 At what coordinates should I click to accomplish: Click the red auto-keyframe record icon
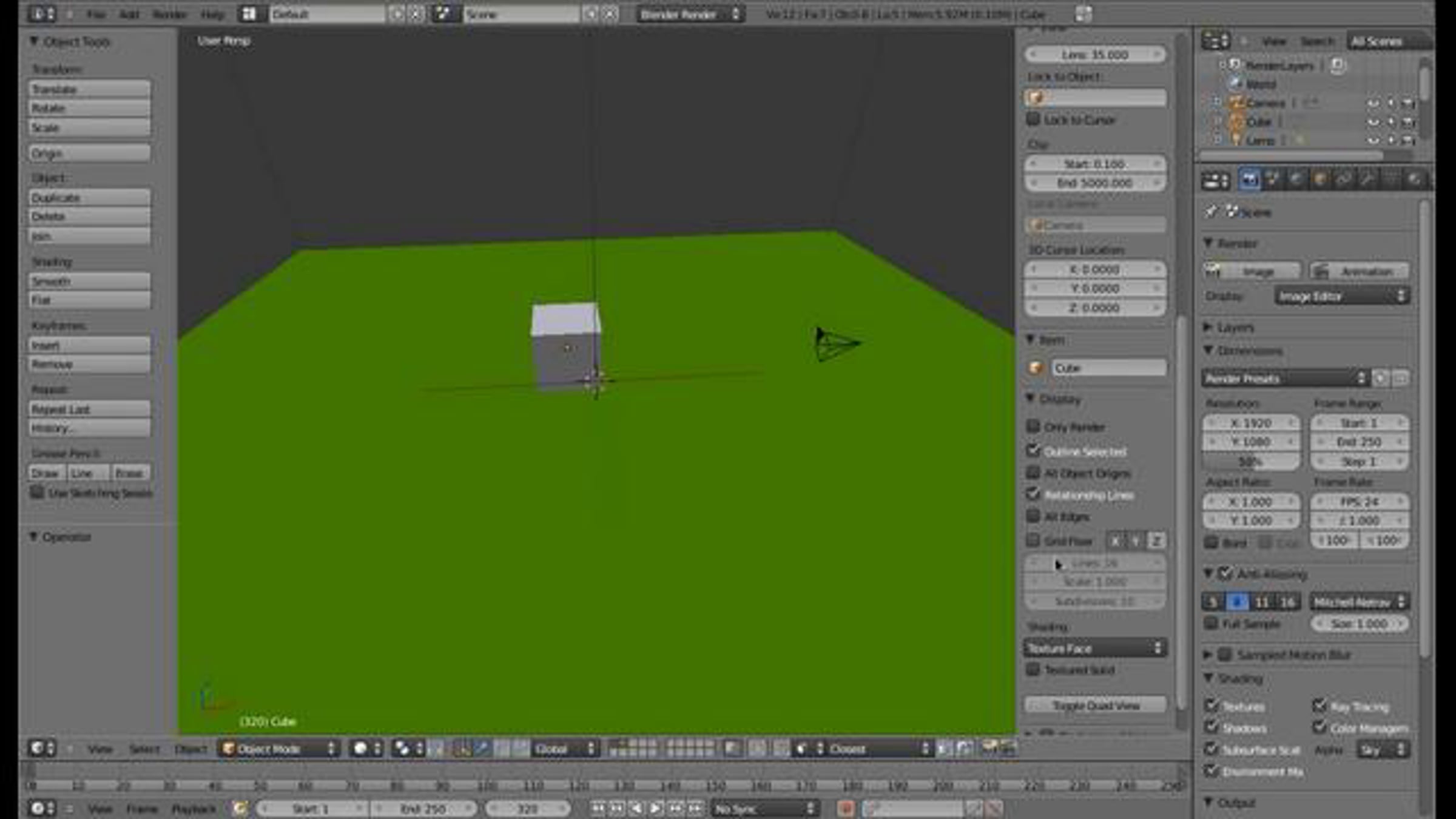[x=846, y=808]
